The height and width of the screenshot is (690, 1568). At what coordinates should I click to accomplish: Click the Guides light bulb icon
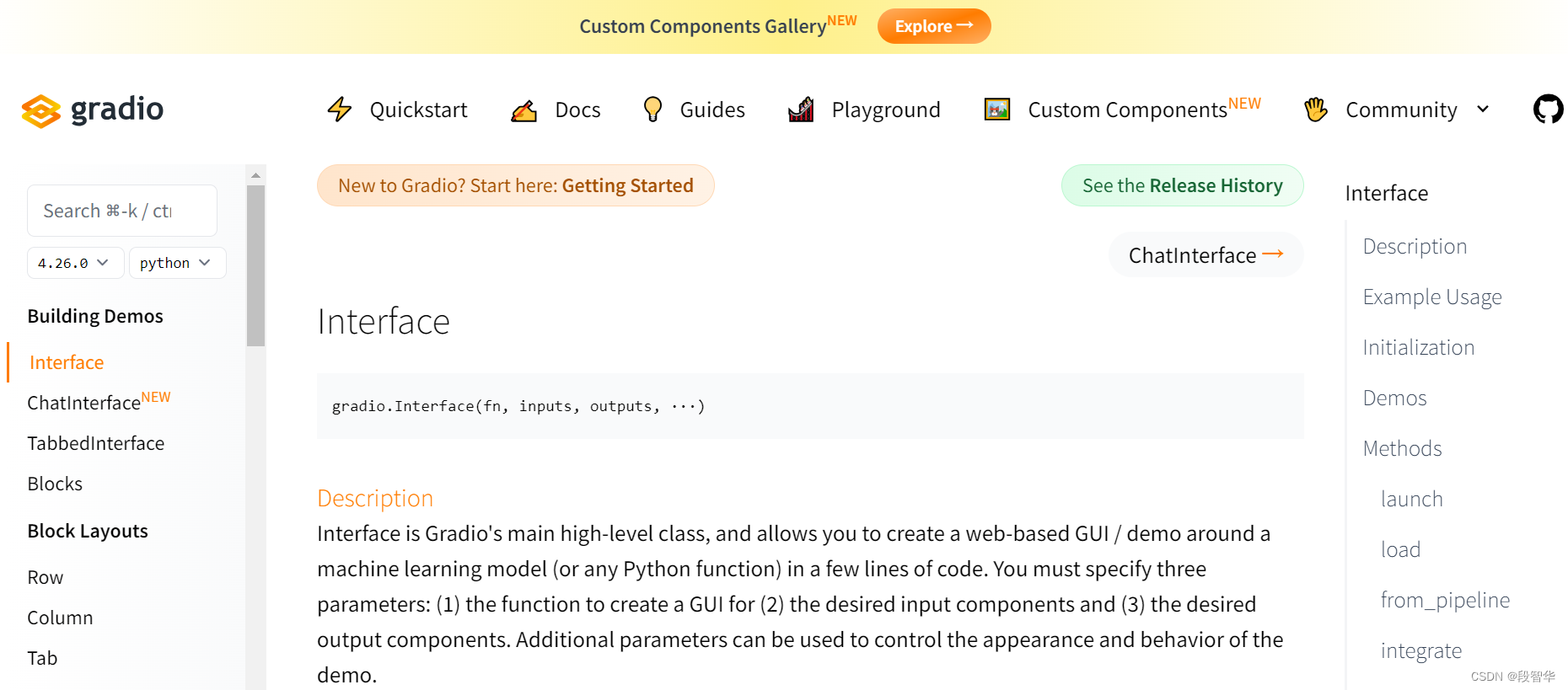pyautogui.click(x=652, y=110)
